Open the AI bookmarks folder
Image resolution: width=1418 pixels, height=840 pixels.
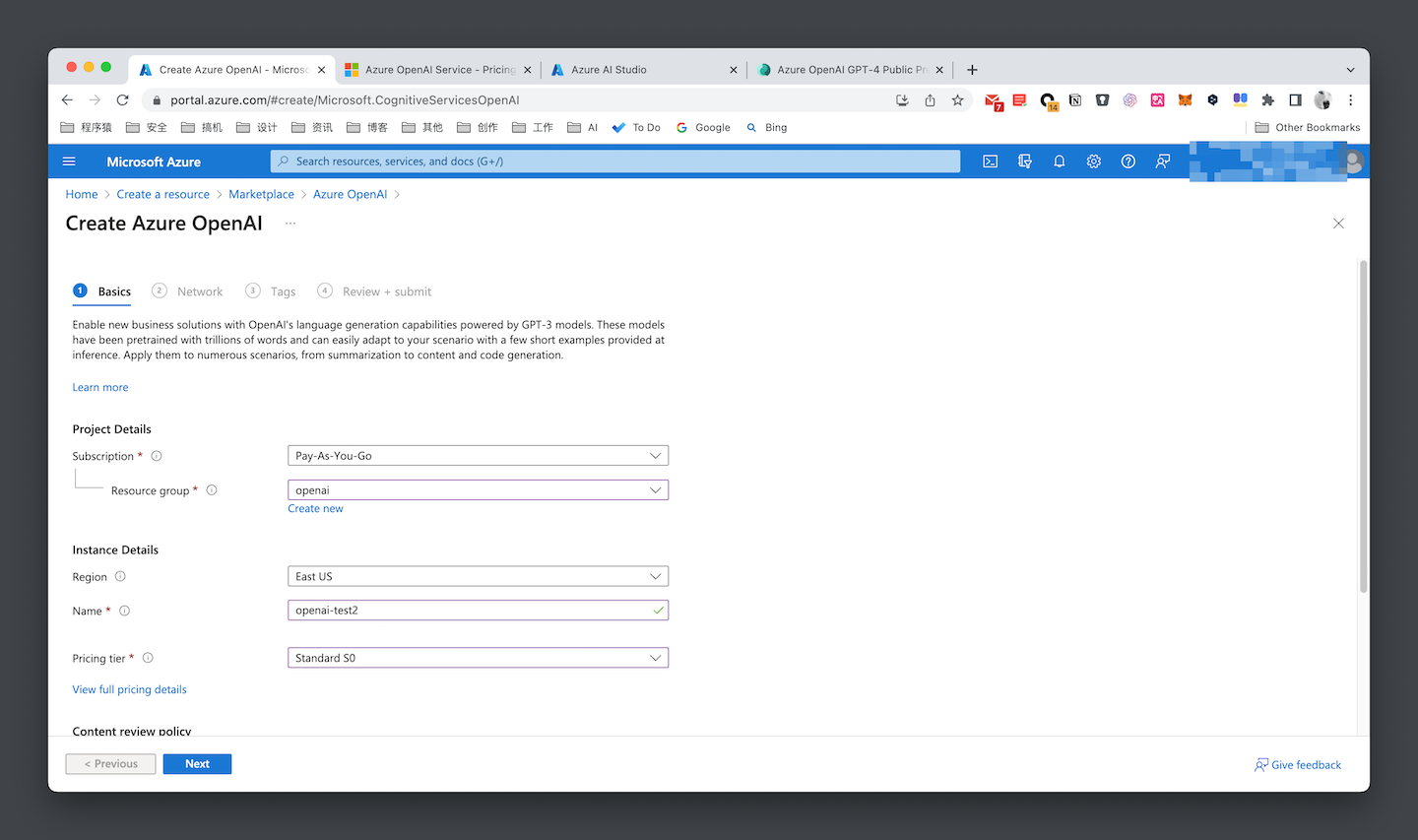pyautogui.click(x=583, y=127)
